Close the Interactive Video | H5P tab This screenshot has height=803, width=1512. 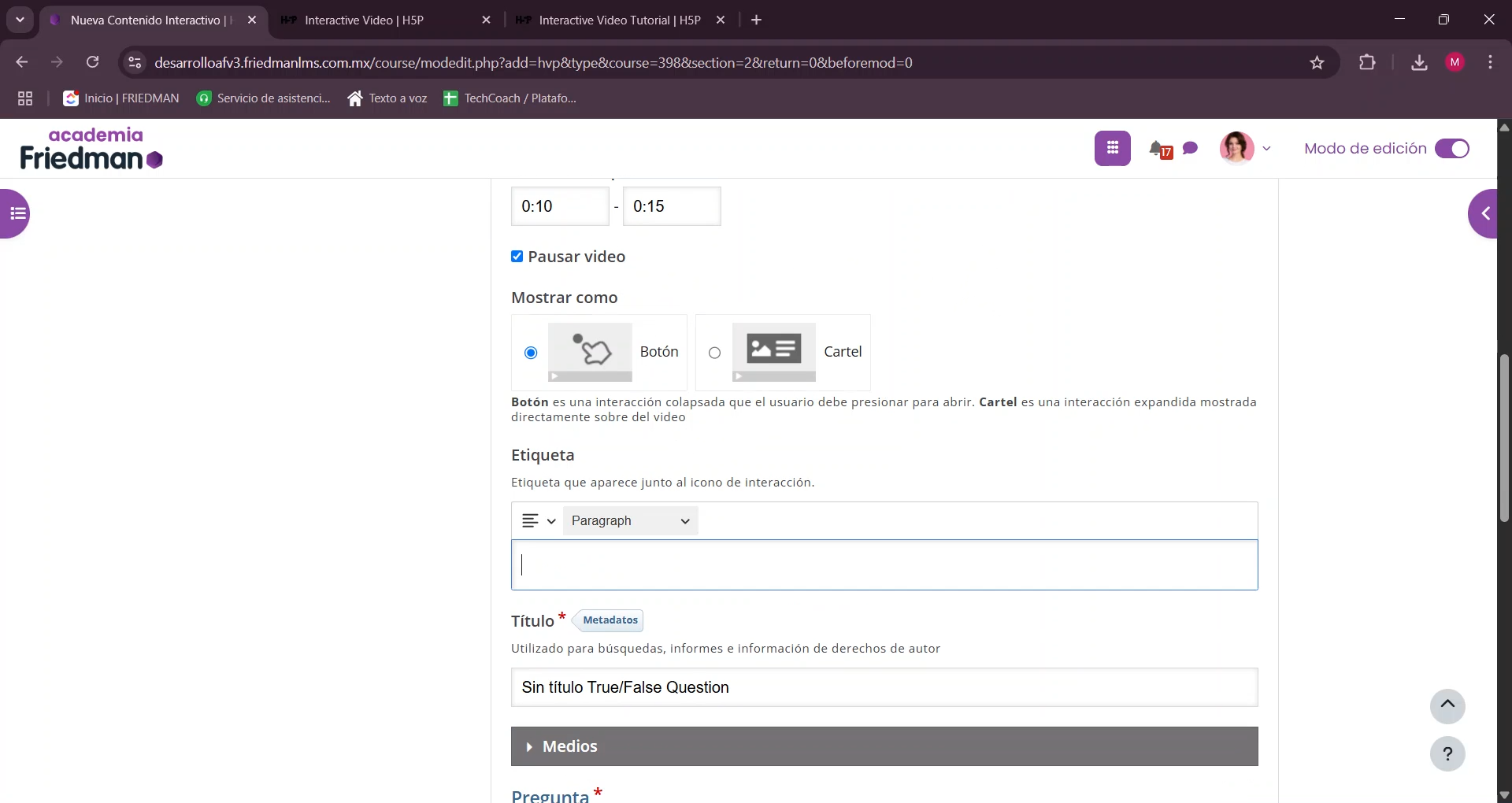coord(486,20)
